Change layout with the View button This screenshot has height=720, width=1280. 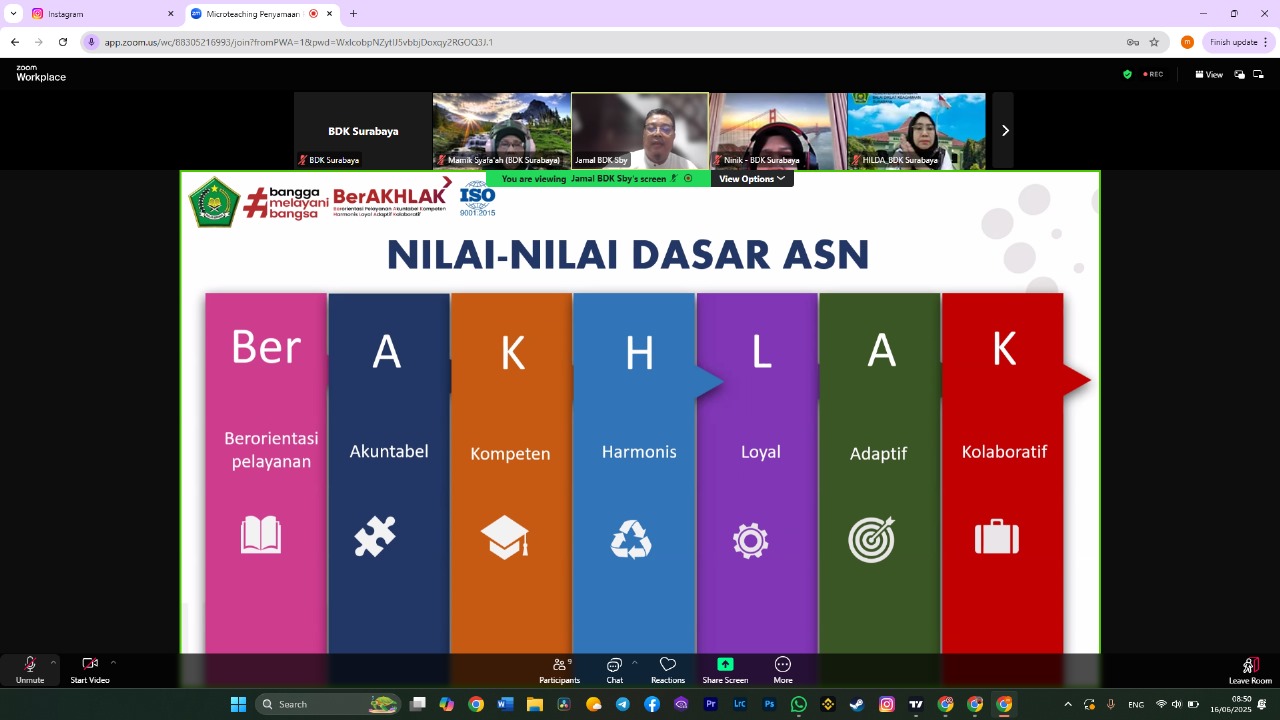click(1209, 74)
